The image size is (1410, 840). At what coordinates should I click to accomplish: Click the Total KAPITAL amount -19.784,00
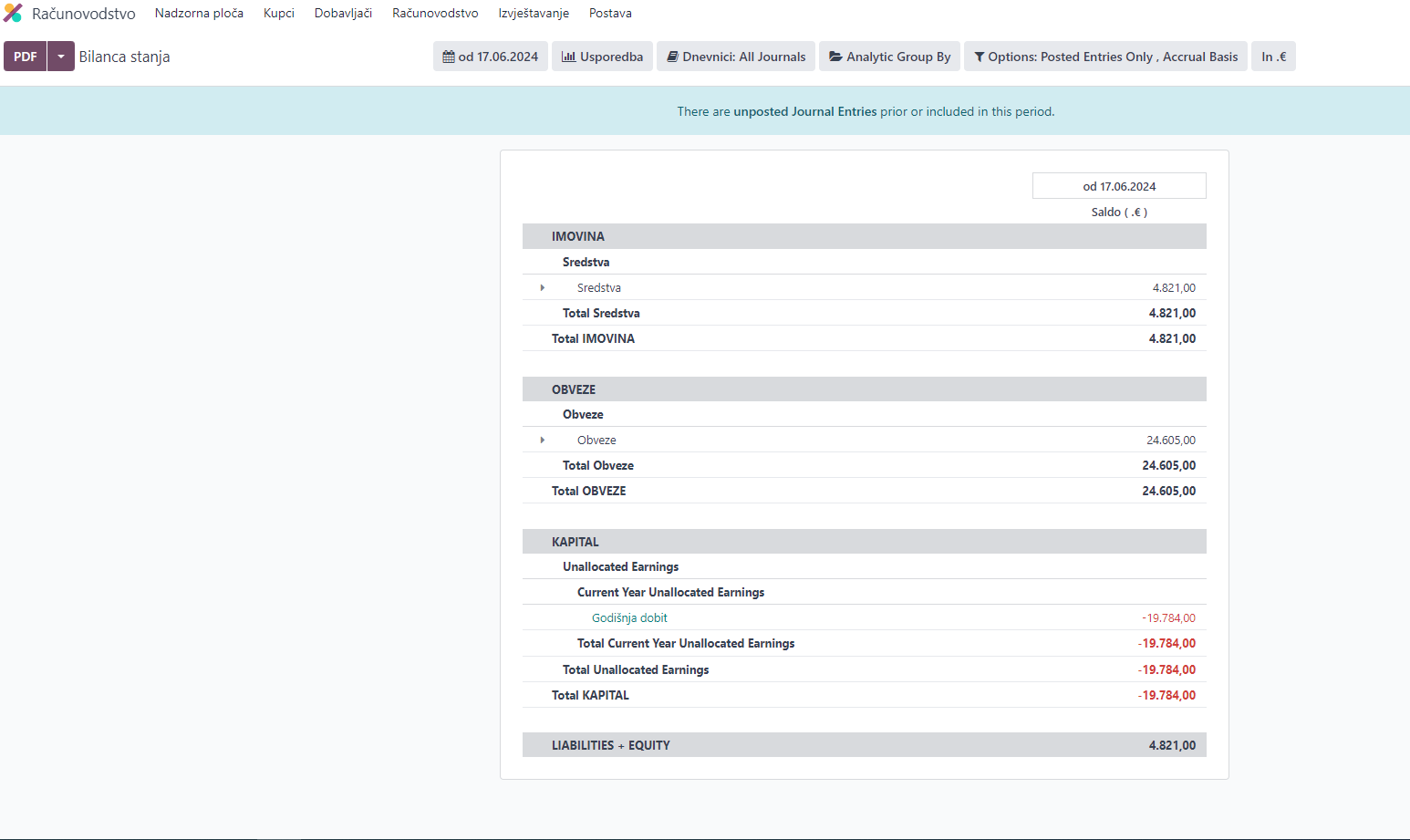pos(1166,695)
